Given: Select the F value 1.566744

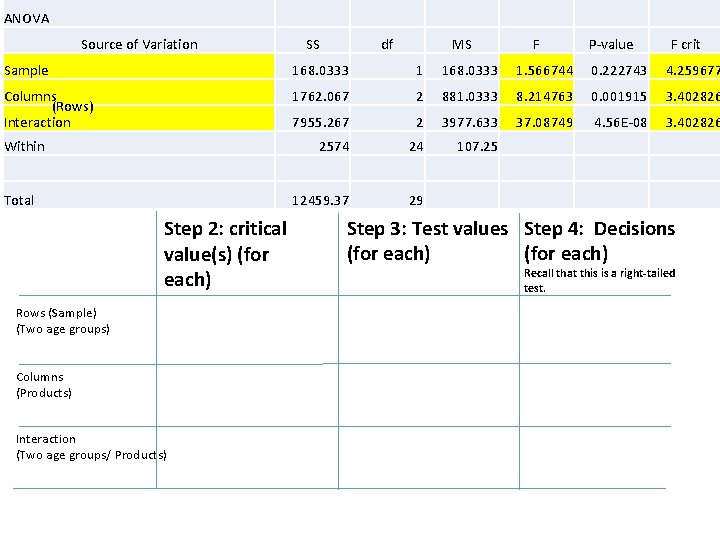Looking at the screenshot, I should 545,71.
